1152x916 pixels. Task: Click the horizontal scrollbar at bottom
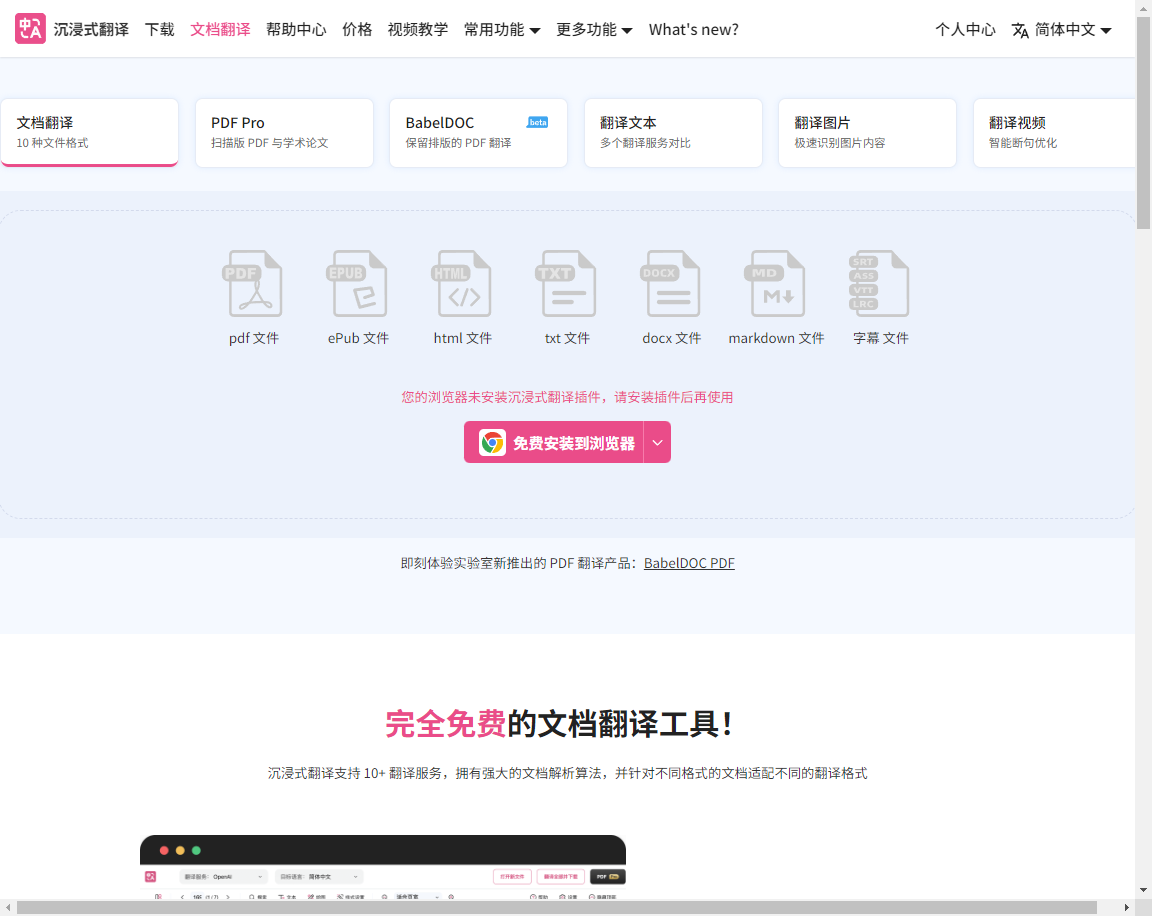(556, 908)
